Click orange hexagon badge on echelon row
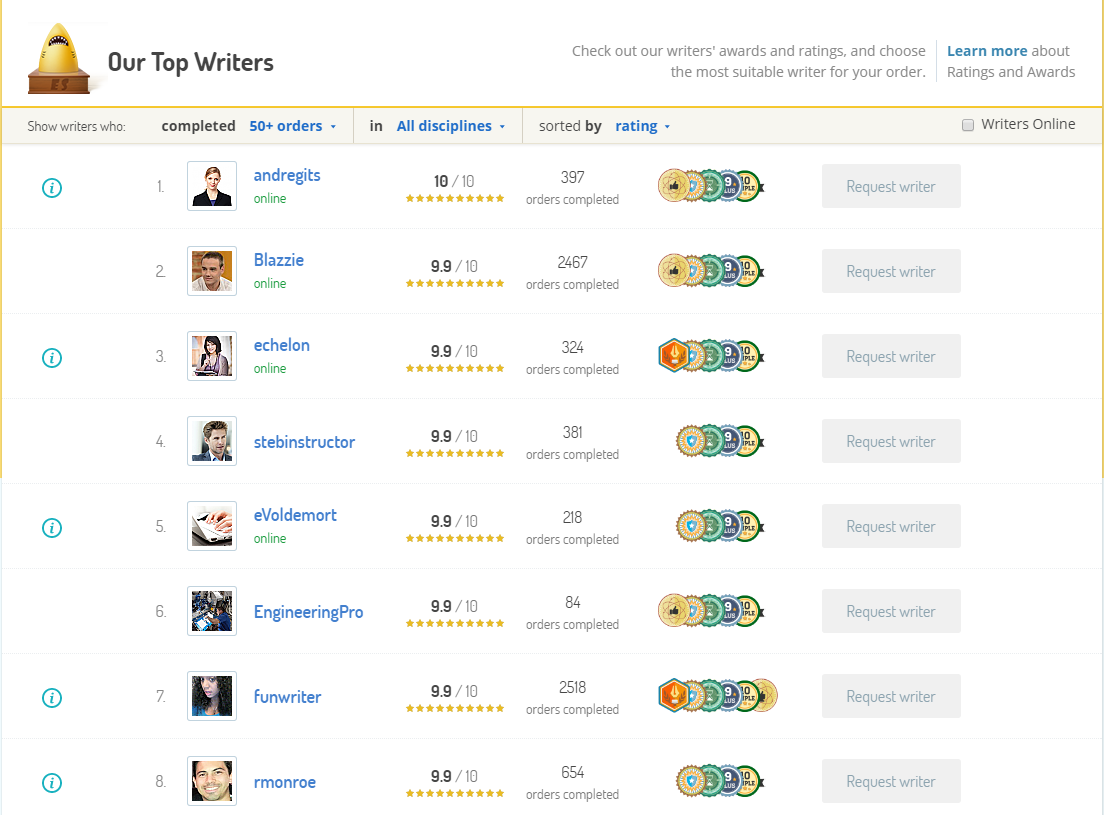Screen dimensions: 1104x815 pyautogui.click(x=673, y=355)
